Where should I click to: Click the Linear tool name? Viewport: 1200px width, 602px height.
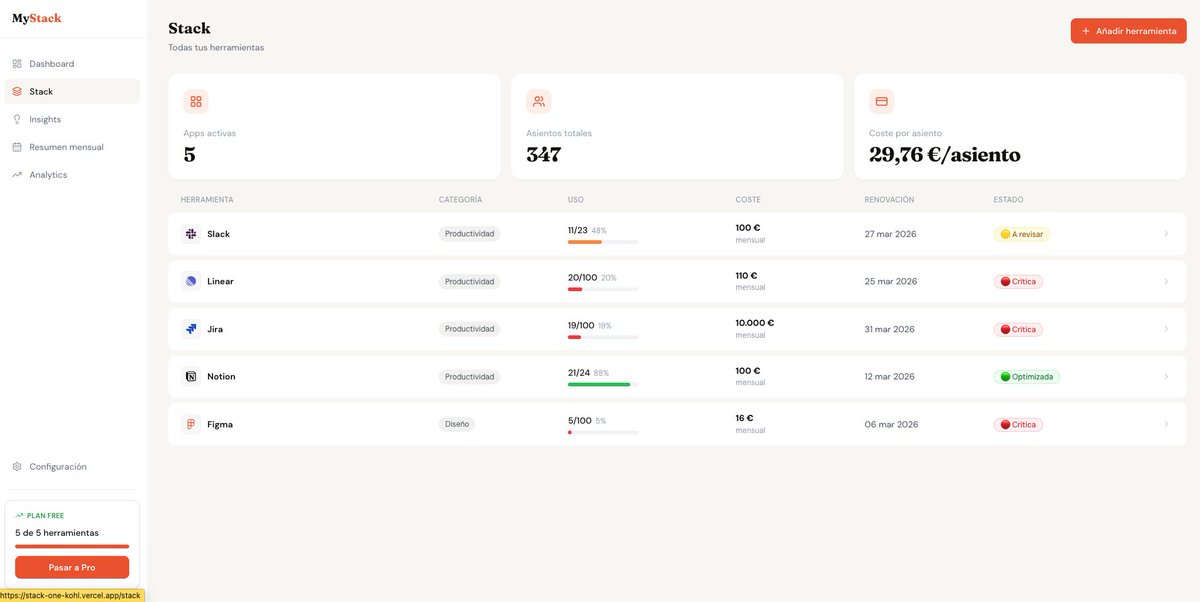pyautogui.click(x=220, y=281)
